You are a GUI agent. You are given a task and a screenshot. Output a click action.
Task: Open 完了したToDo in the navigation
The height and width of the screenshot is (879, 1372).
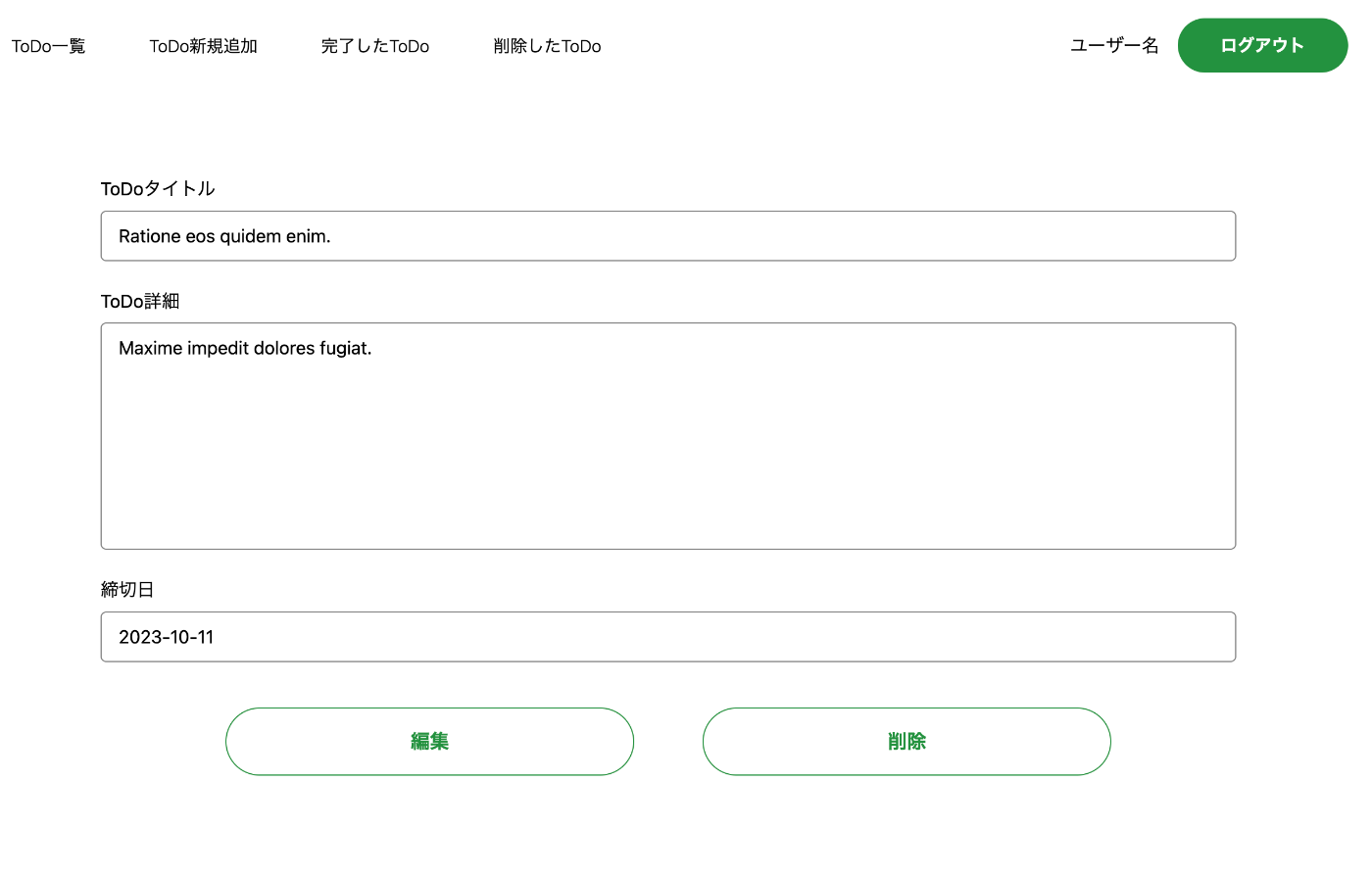(375, 46)
